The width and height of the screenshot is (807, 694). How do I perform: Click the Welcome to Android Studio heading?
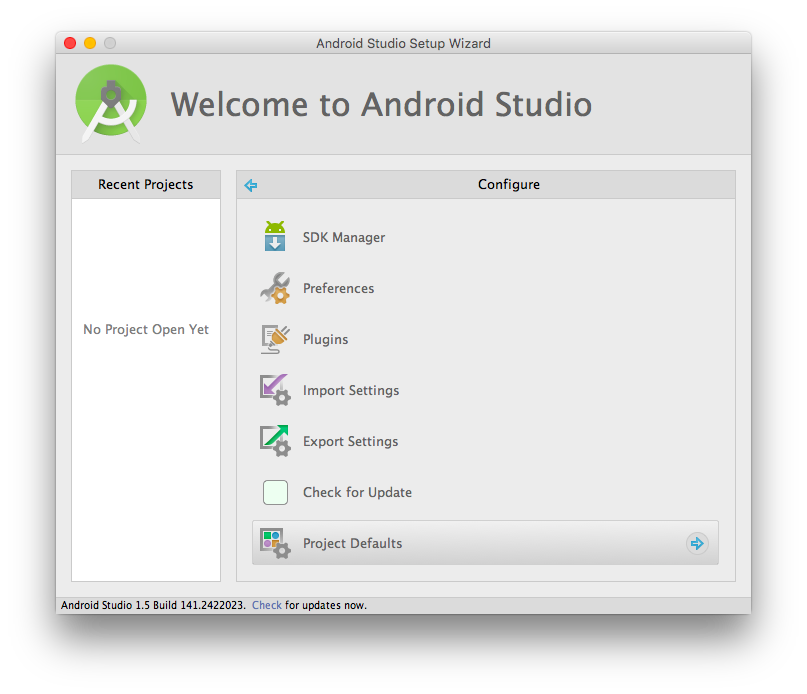coord(381,105)
